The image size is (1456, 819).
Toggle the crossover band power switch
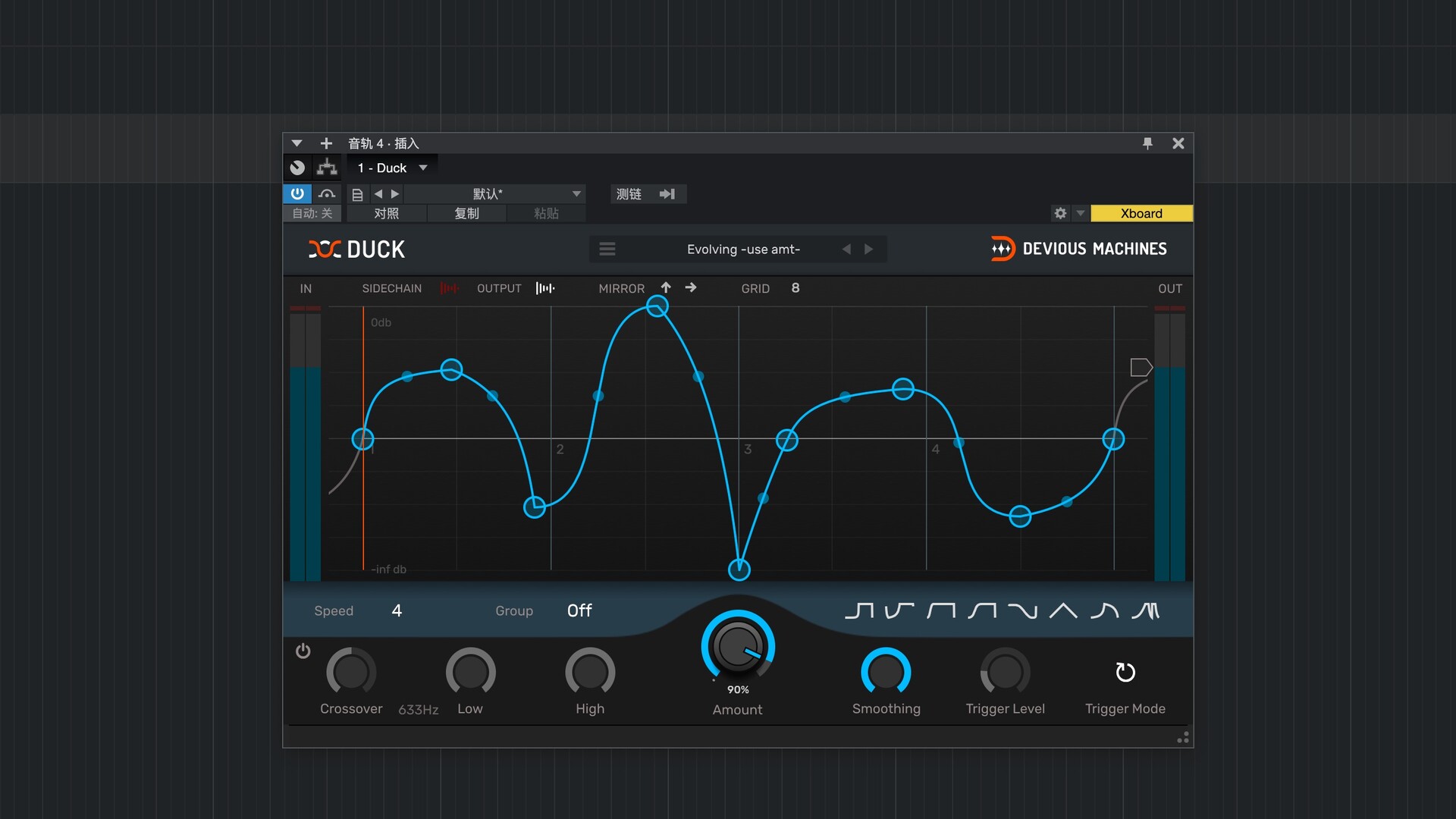click(x=303, y=651)
